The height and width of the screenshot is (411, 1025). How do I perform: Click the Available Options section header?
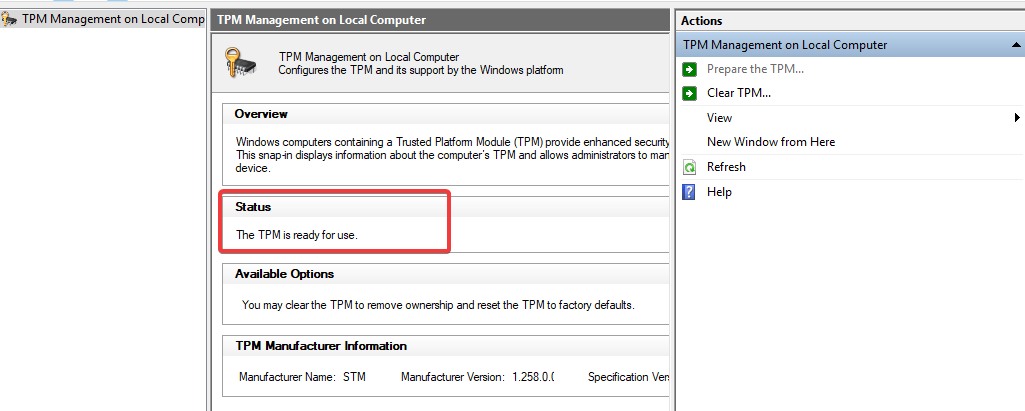pyautogui.click(x=284, y=274)
